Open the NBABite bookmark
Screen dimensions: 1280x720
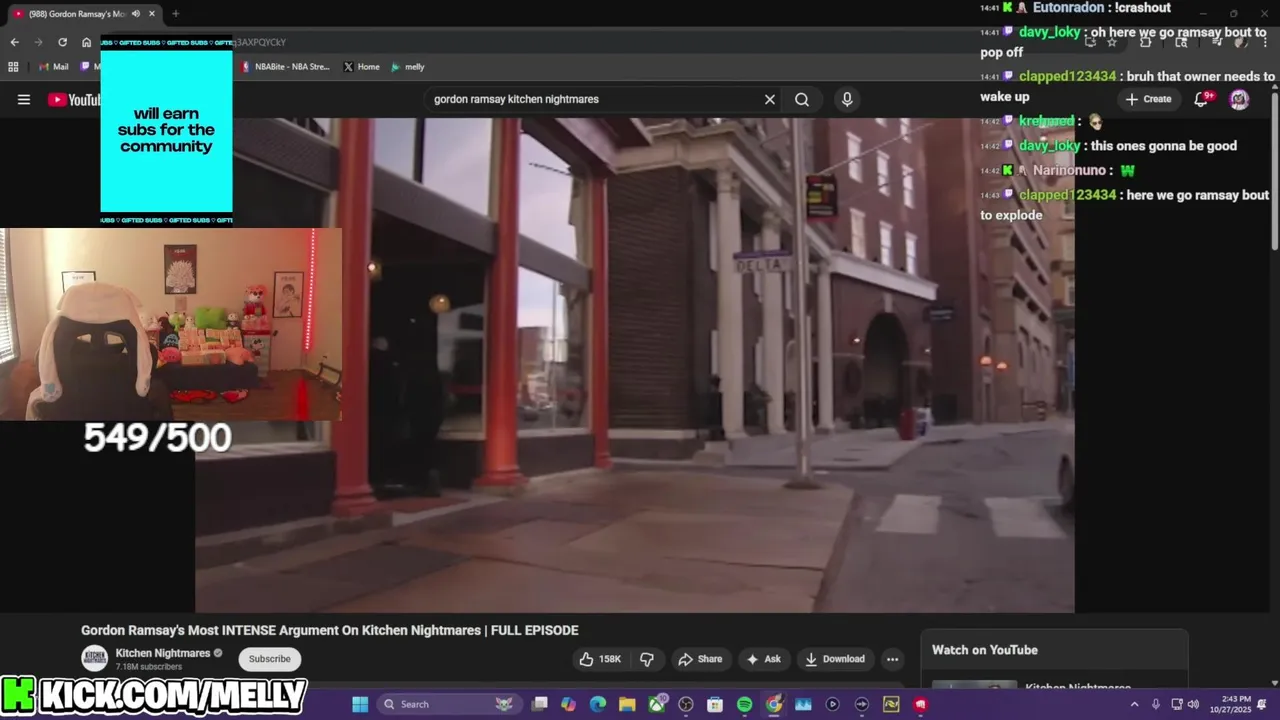pyautogui.click(x=285, y=67)
